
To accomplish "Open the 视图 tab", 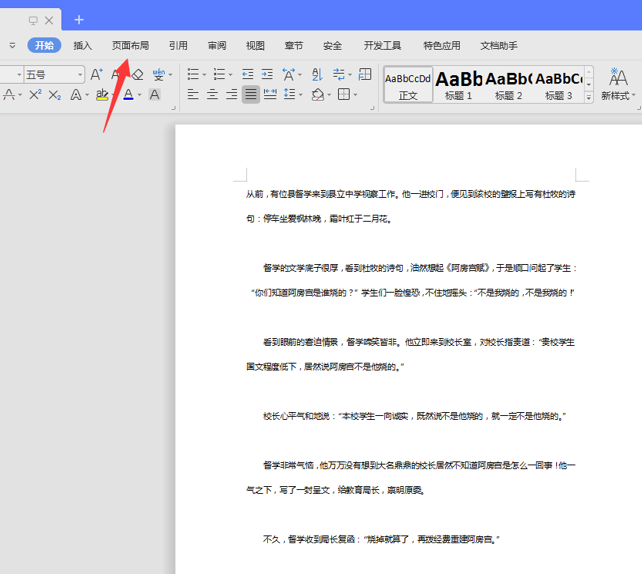I will 255,45.
